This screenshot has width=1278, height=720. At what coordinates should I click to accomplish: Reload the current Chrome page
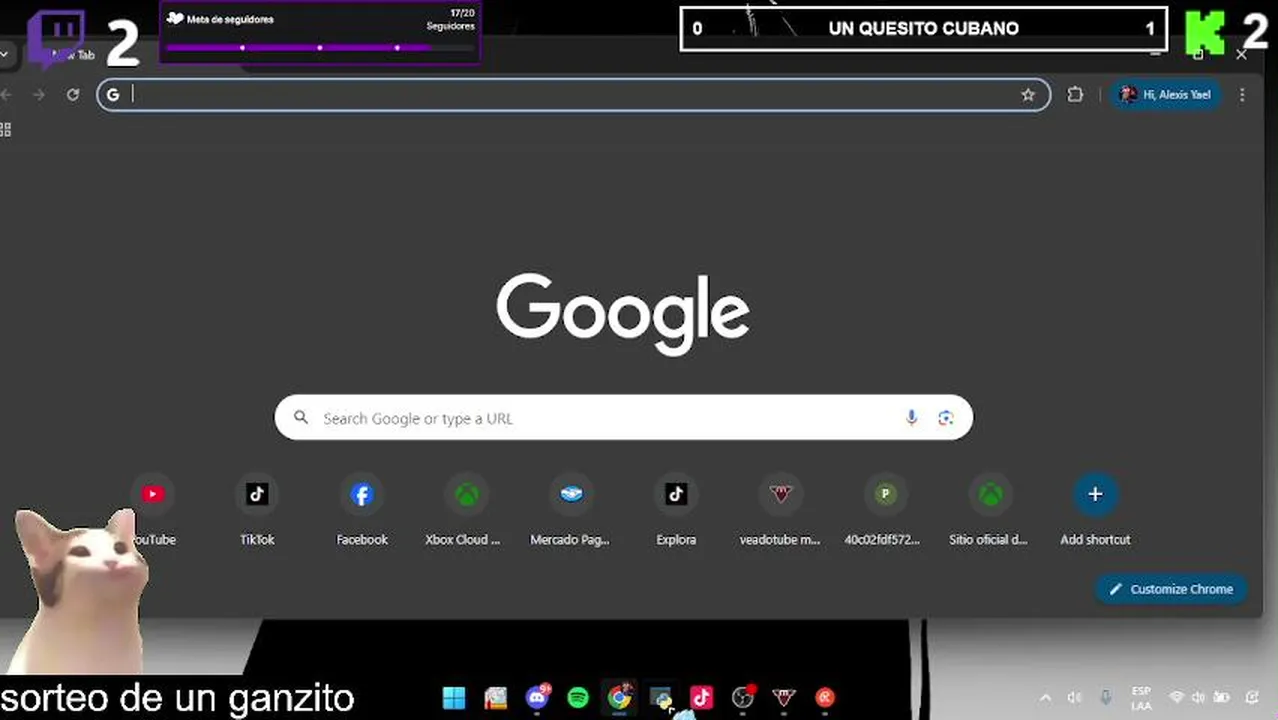[x=73, y=94]
